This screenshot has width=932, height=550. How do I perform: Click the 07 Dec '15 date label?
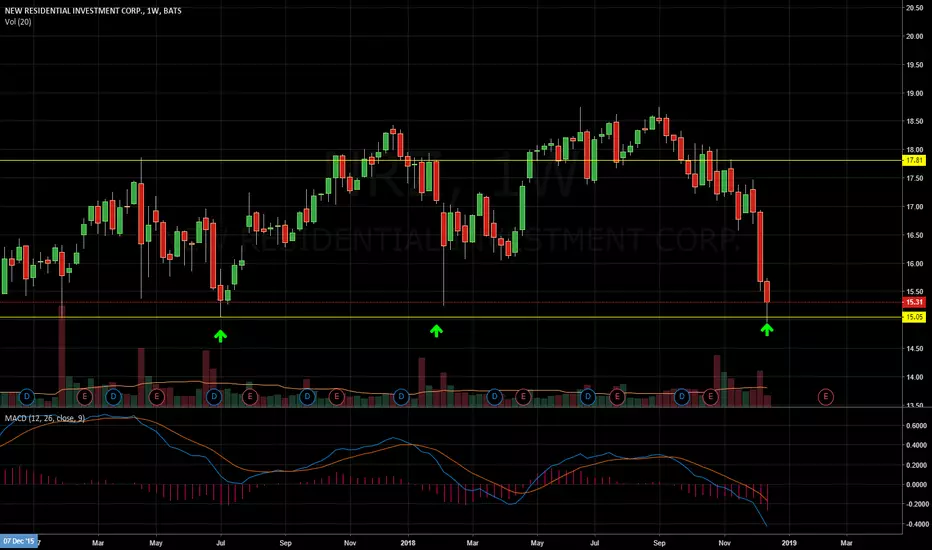18,541
